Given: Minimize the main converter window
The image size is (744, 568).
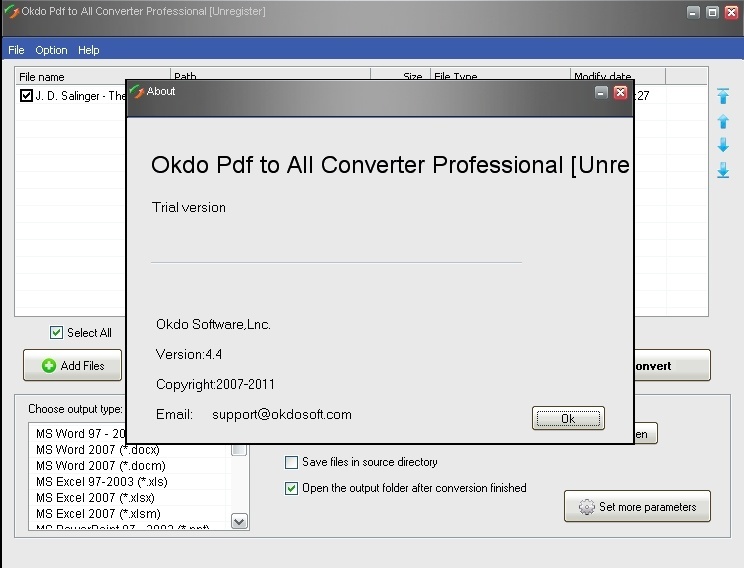Looking at the screenshot, I should [x=693, y=12].
